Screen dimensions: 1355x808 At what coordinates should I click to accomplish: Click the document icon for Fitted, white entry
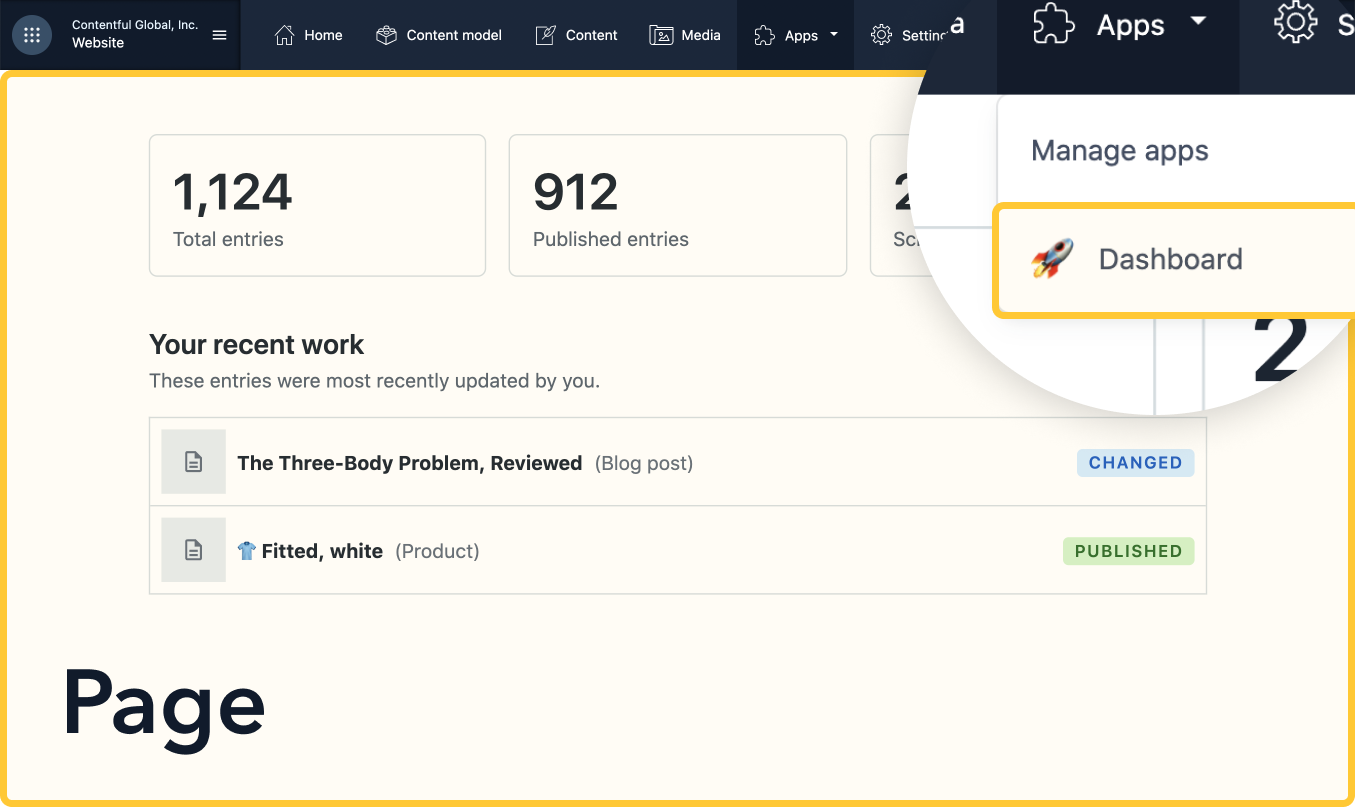tap(194, 550)
